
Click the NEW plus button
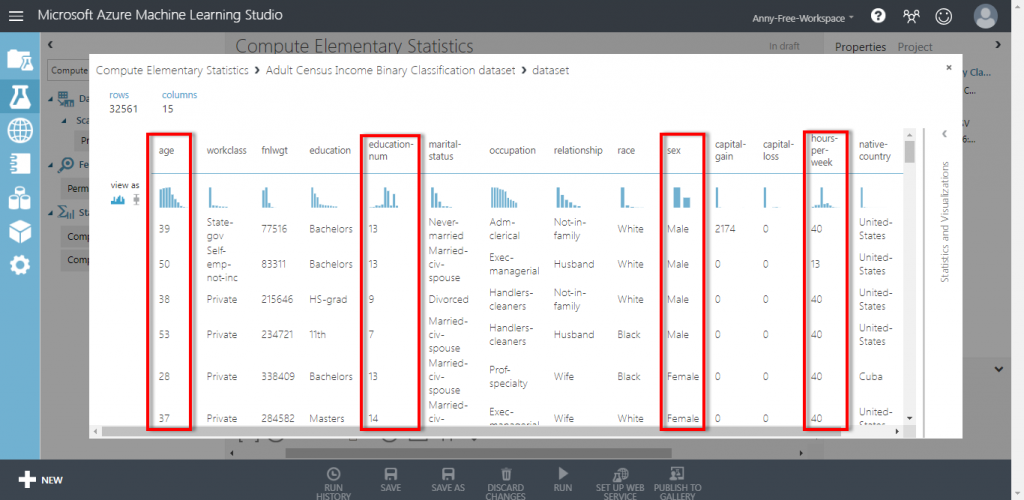(x=40, y=480)
